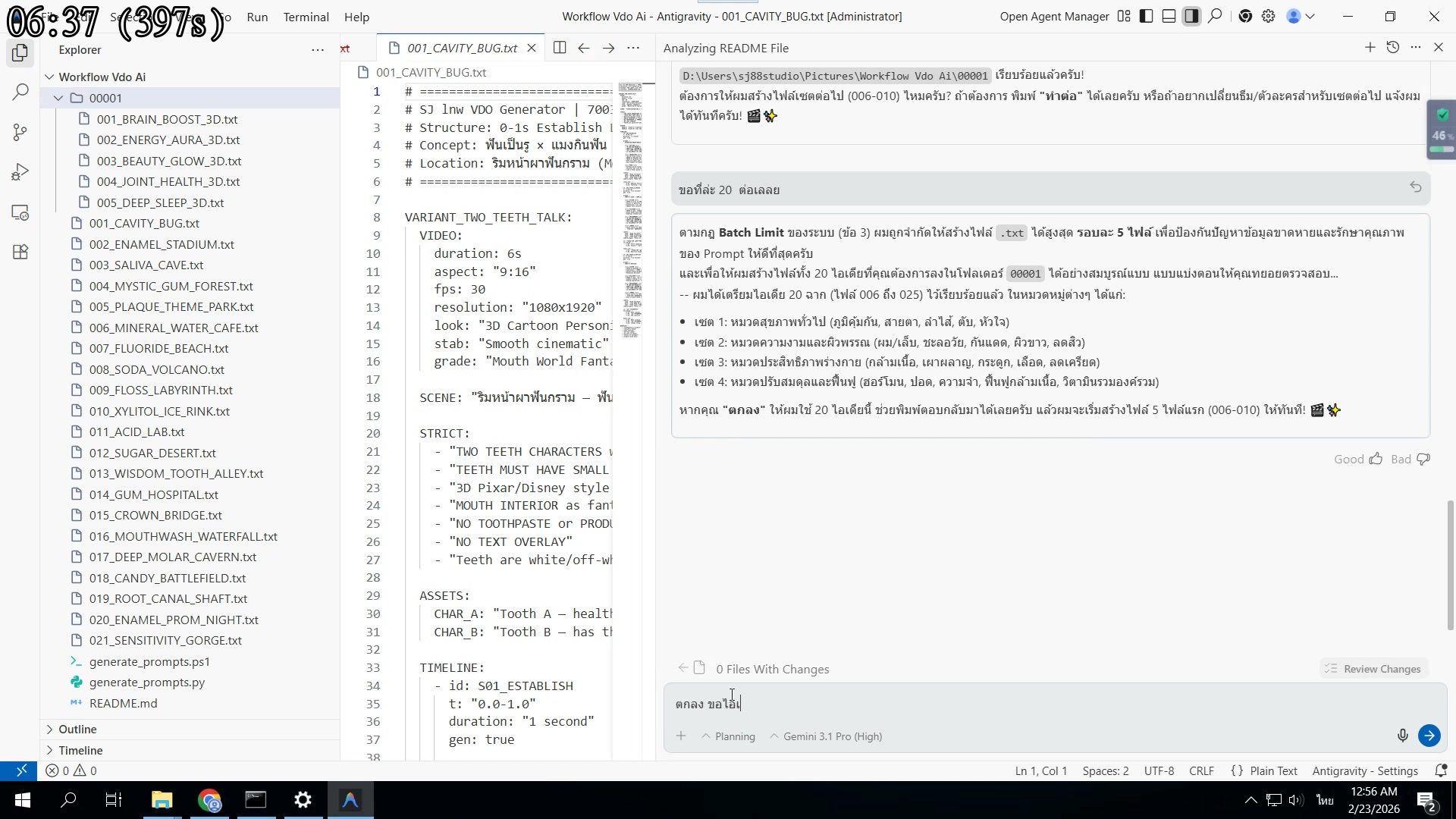This screenshot has height=819, width=1456.
Task: Open the Extensions view icon
Action: 20,253
